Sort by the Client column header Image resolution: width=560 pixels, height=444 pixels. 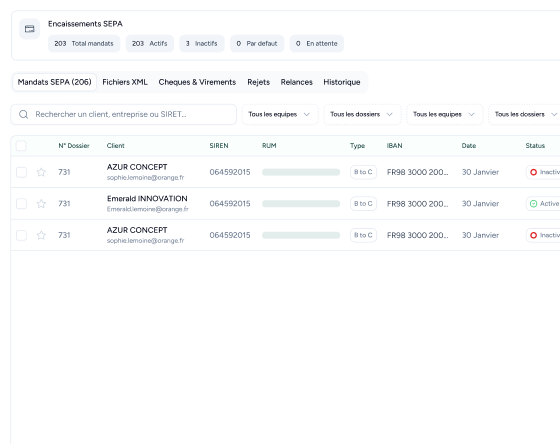click(116, 146)
